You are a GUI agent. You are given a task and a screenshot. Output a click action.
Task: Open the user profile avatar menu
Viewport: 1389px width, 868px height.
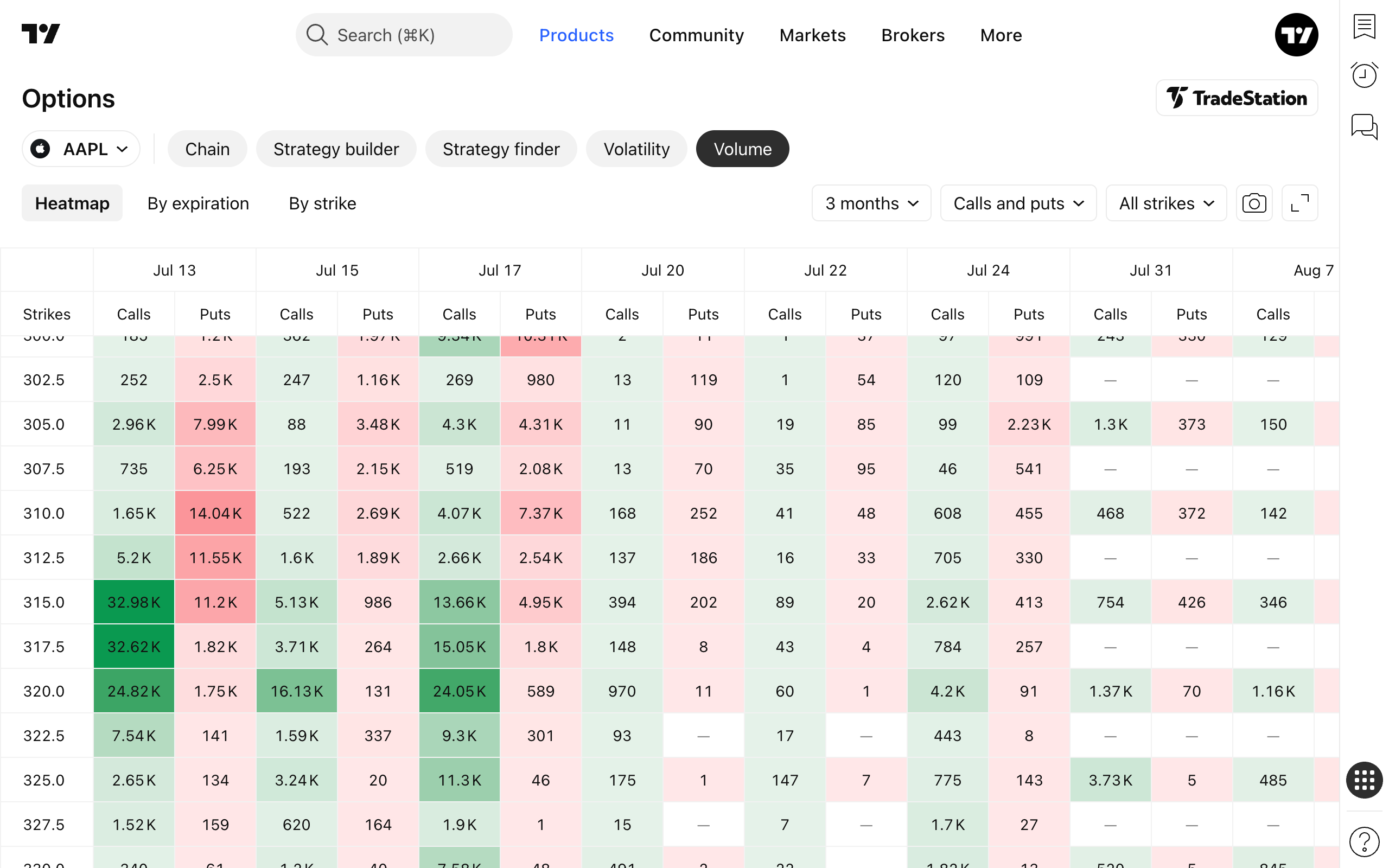[x=1296, y=34]
